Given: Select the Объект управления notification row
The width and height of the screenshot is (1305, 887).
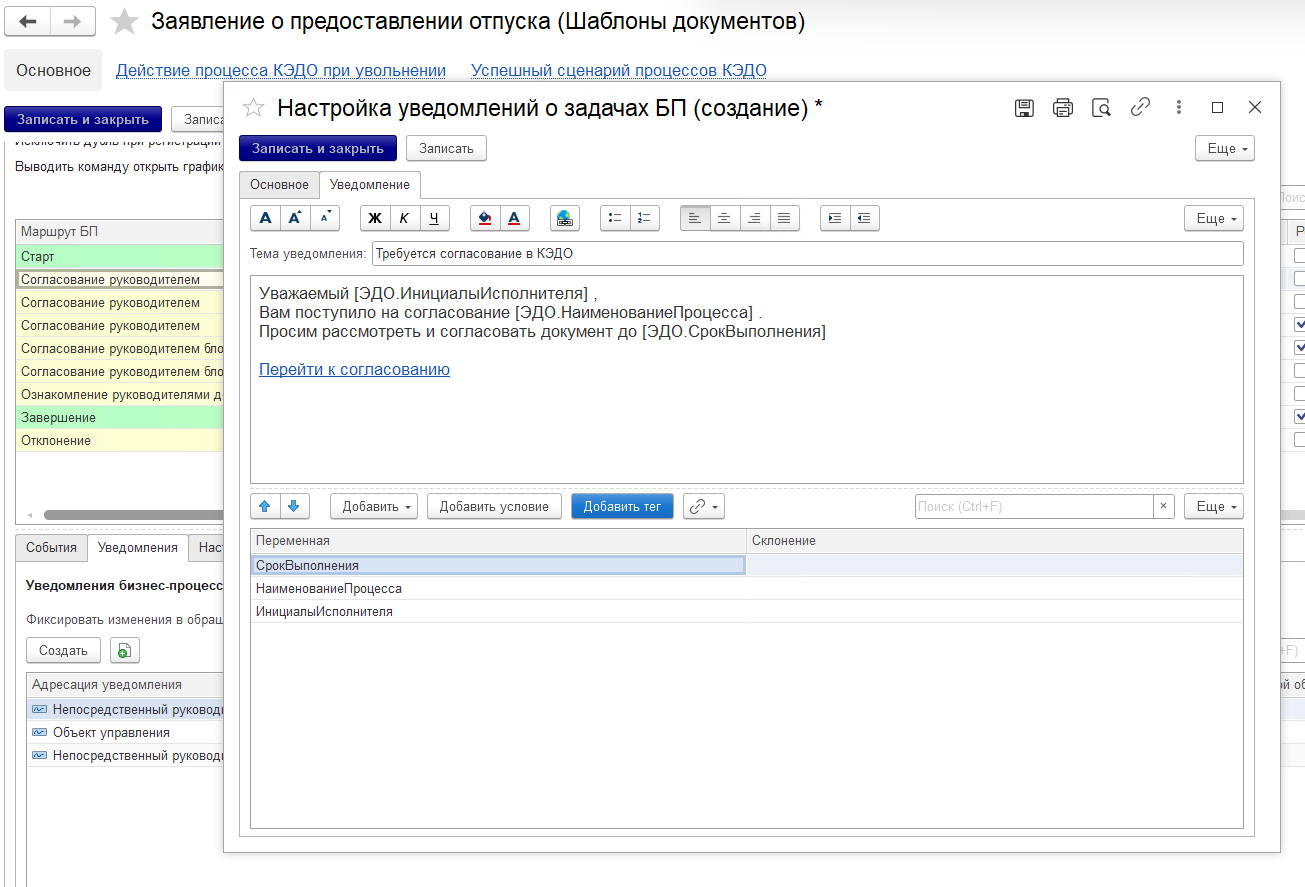Looking at the screenshot, I should click(x=125, y=732).
